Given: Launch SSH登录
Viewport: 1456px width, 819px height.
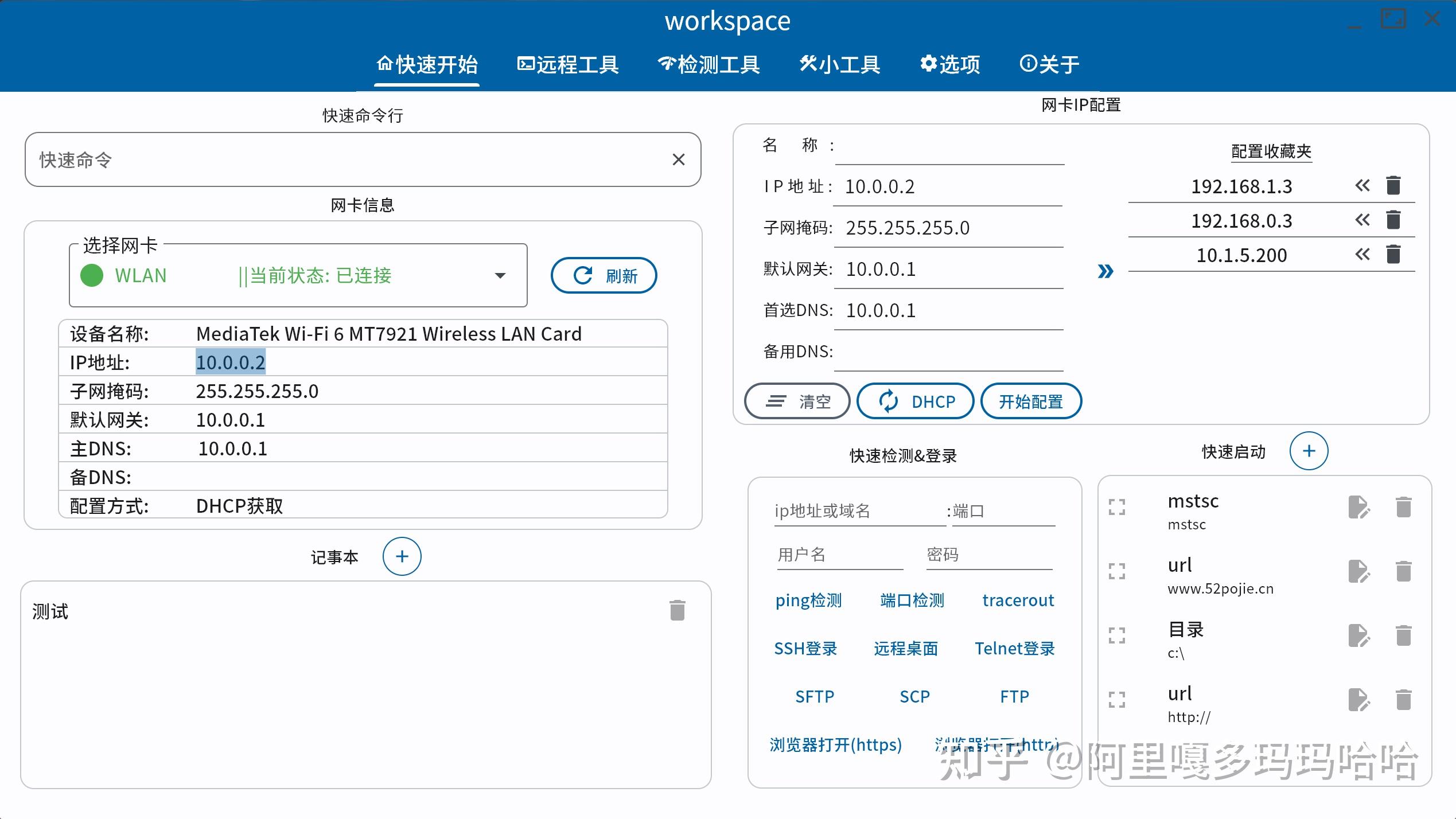Looking at the screenshot, I should (805, 649).
